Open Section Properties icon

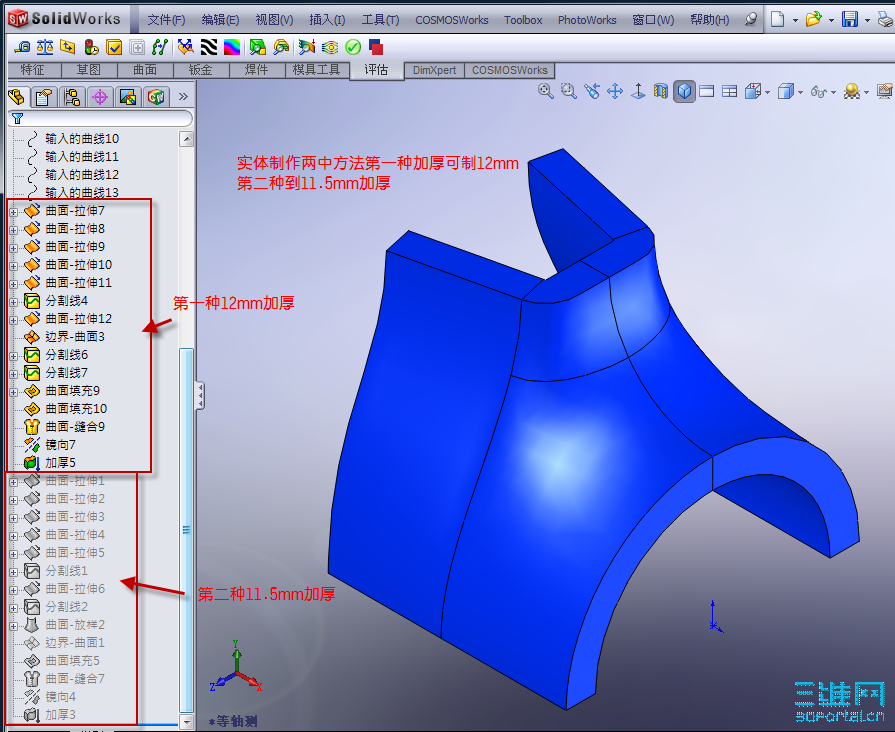[68, 47]
